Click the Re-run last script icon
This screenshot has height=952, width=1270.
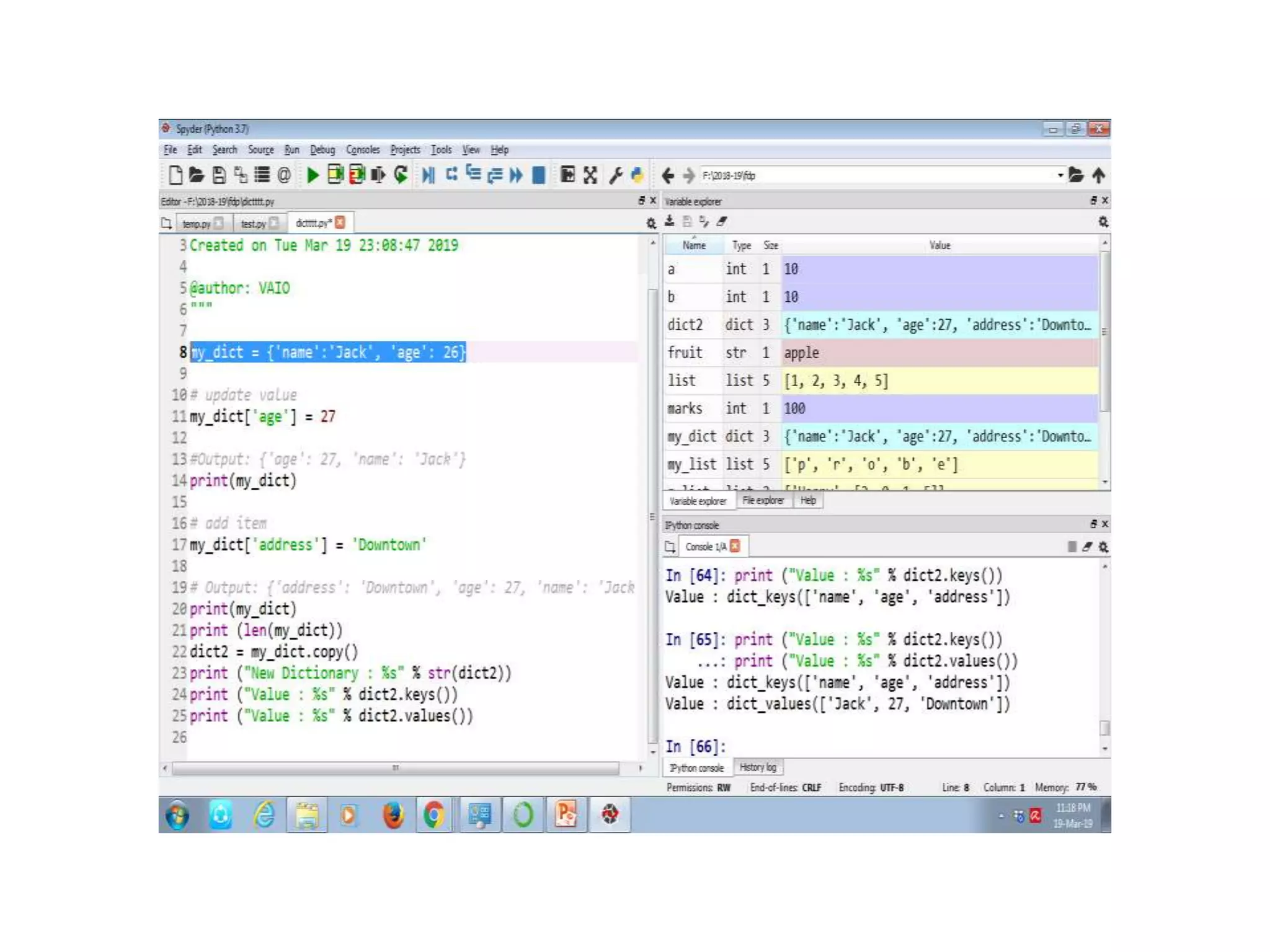(401, 175)
